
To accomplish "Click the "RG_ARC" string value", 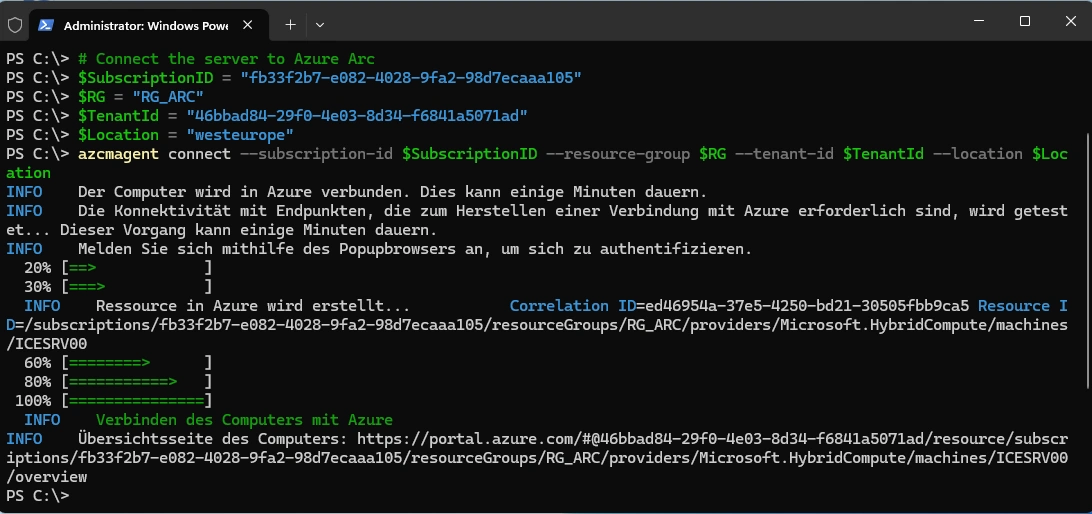I will coord(166,96).
